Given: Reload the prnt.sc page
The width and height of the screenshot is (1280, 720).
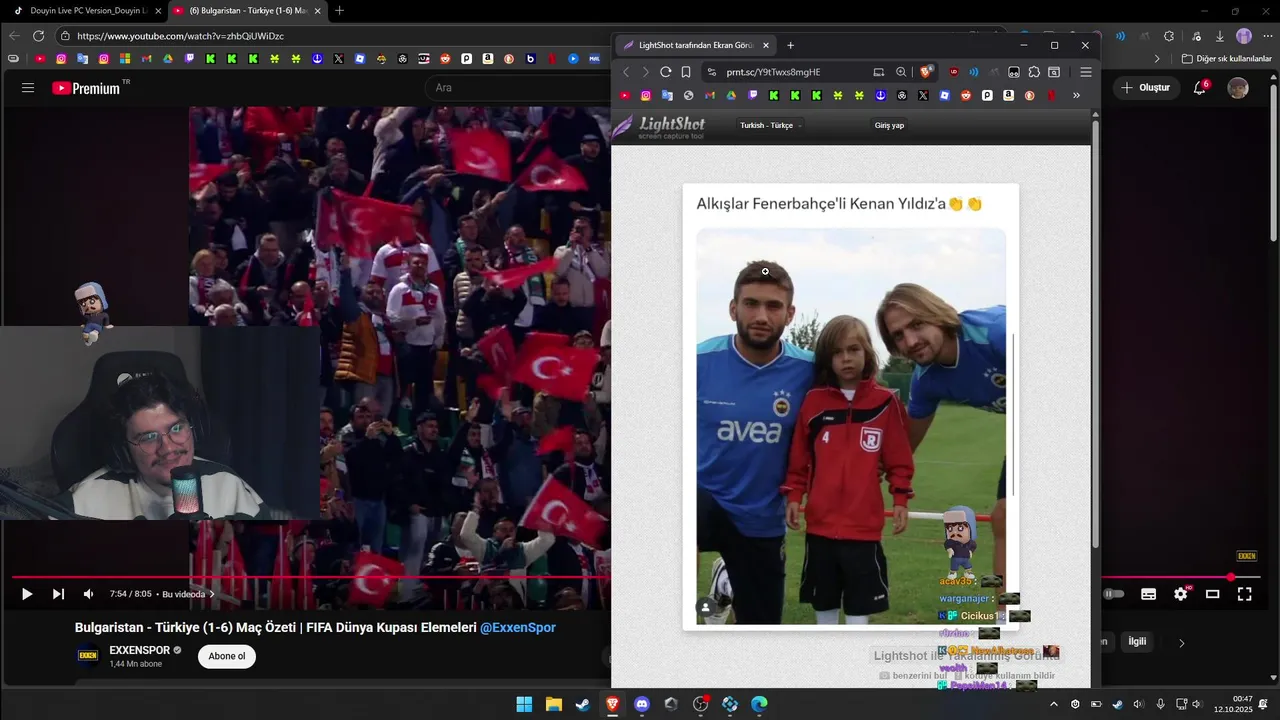Looking at the screenshot, I should coord(665,72).
